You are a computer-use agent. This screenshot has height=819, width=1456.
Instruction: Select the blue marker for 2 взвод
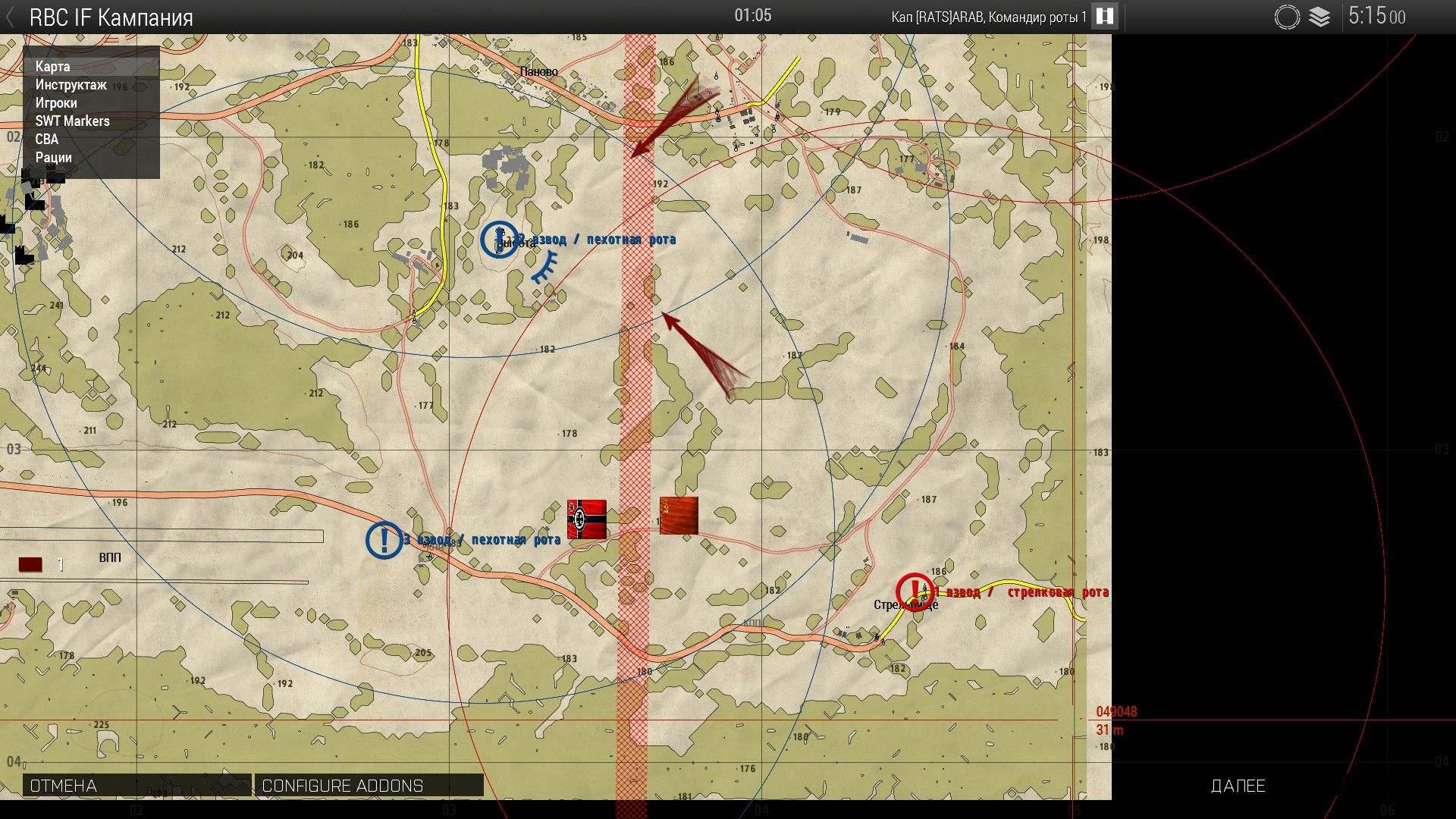click(499, 240)
